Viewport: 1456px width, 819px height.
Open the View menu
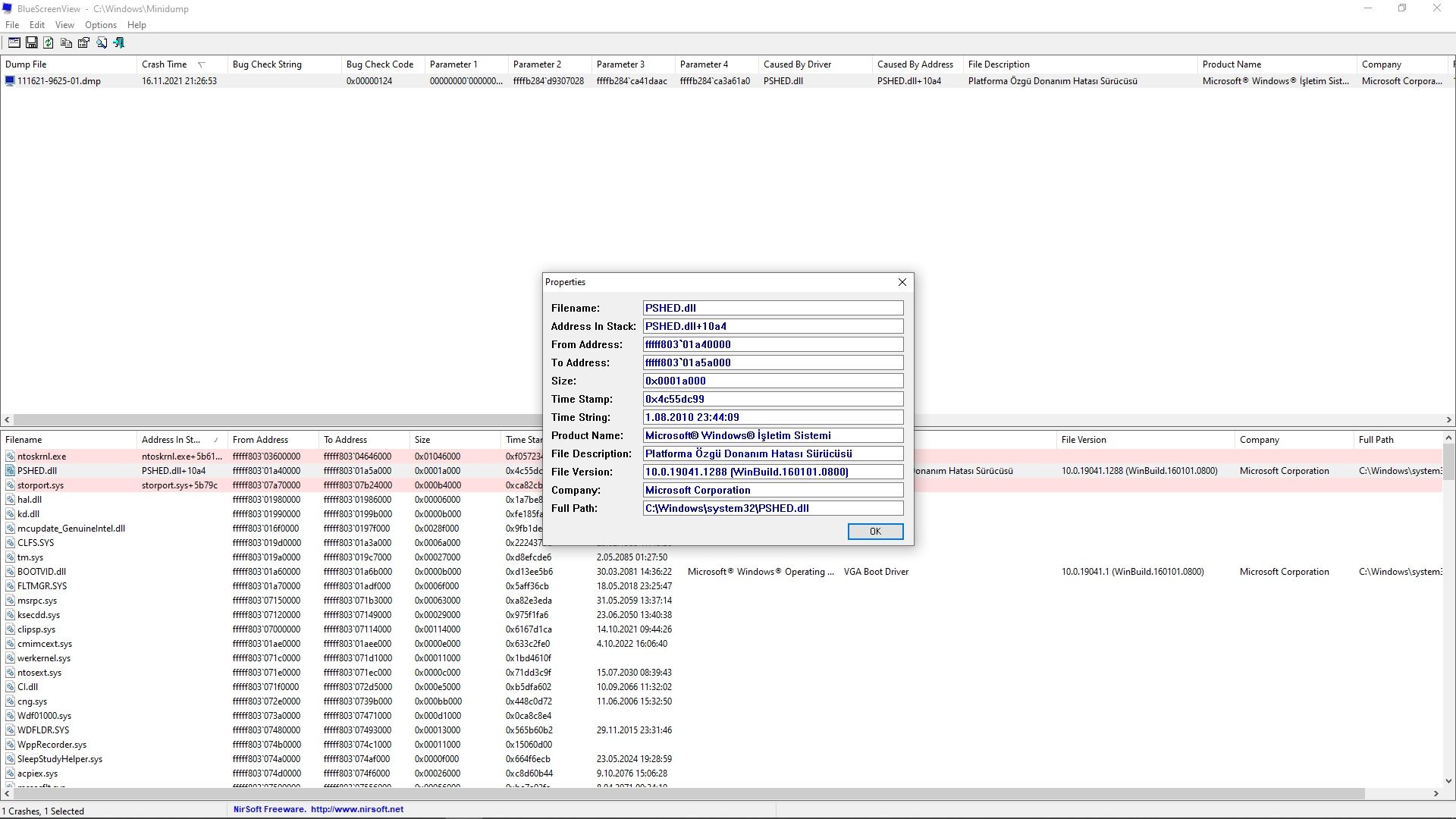[x=64, y=25]
